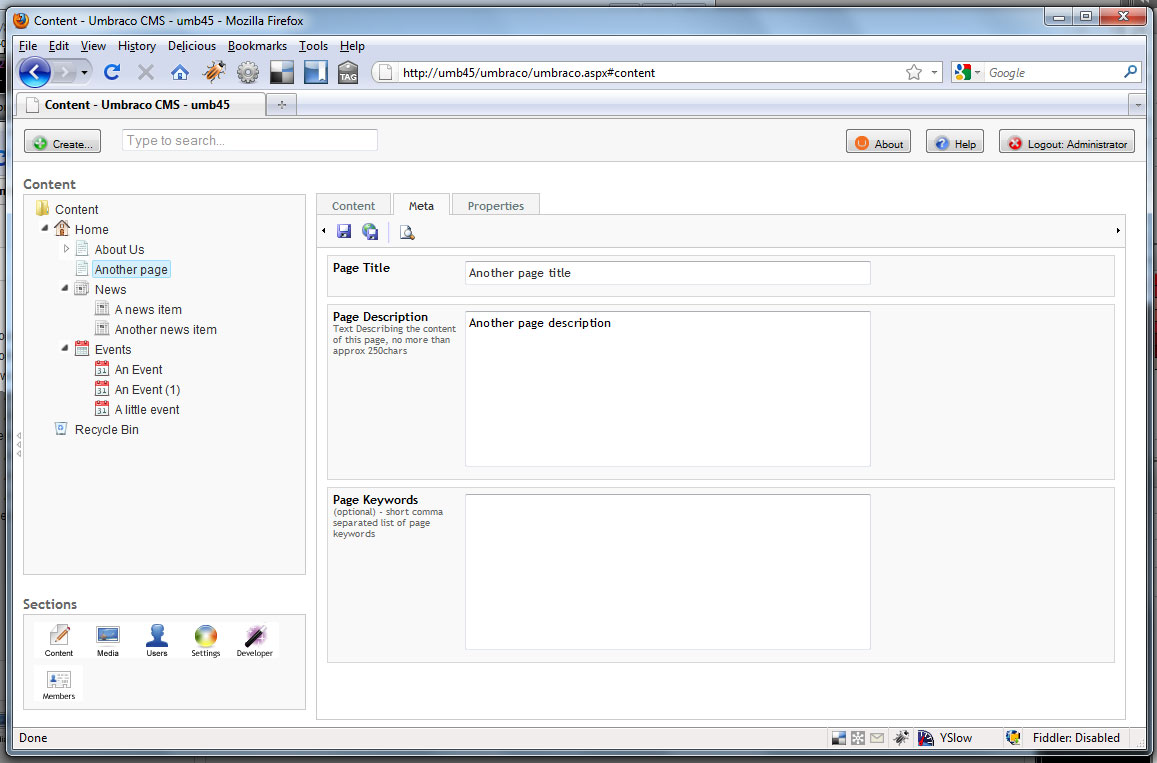This screenshot has height=763, width=1157.
Task: Click the Firebug bug icon in the status bar
Action: (x=900, y=738)
